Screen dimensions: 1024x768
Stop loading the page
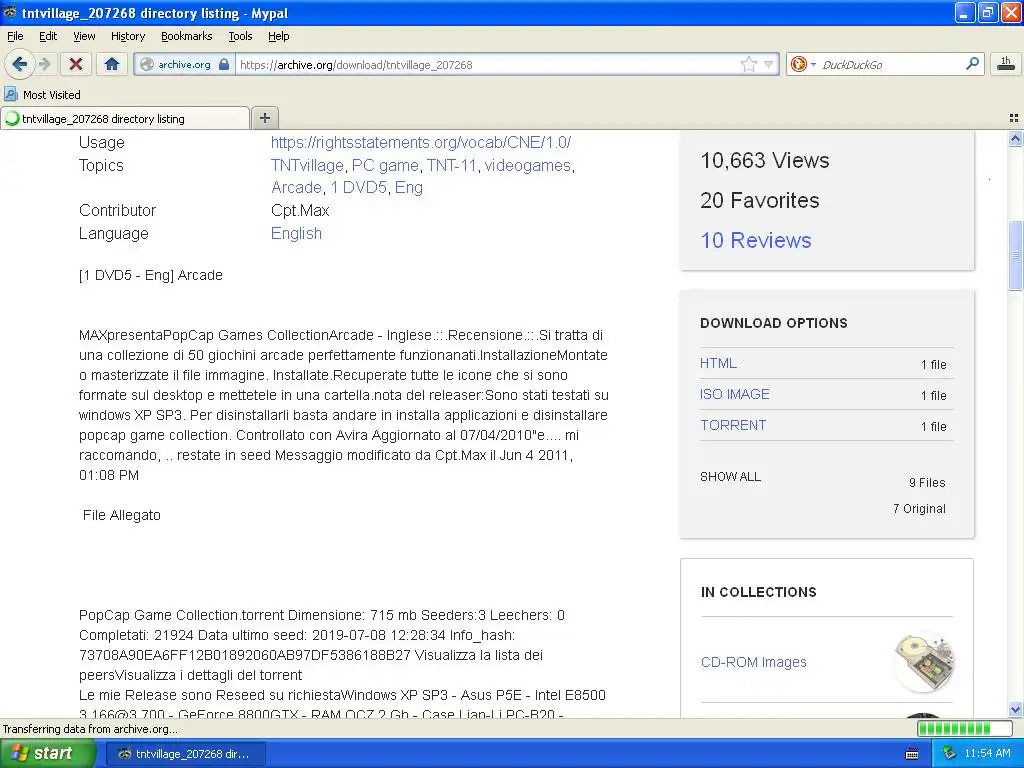tap(76, 64)
